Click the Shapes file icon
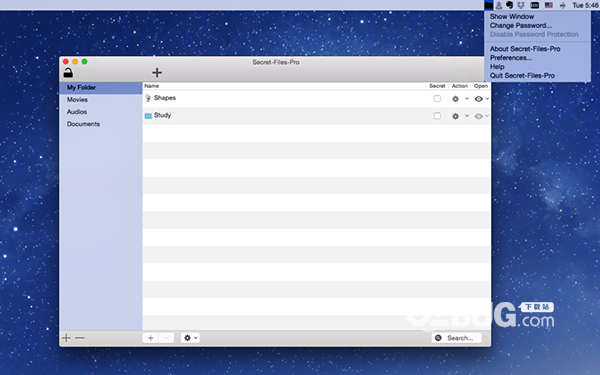The image size is (600, 375). (148, 98)
